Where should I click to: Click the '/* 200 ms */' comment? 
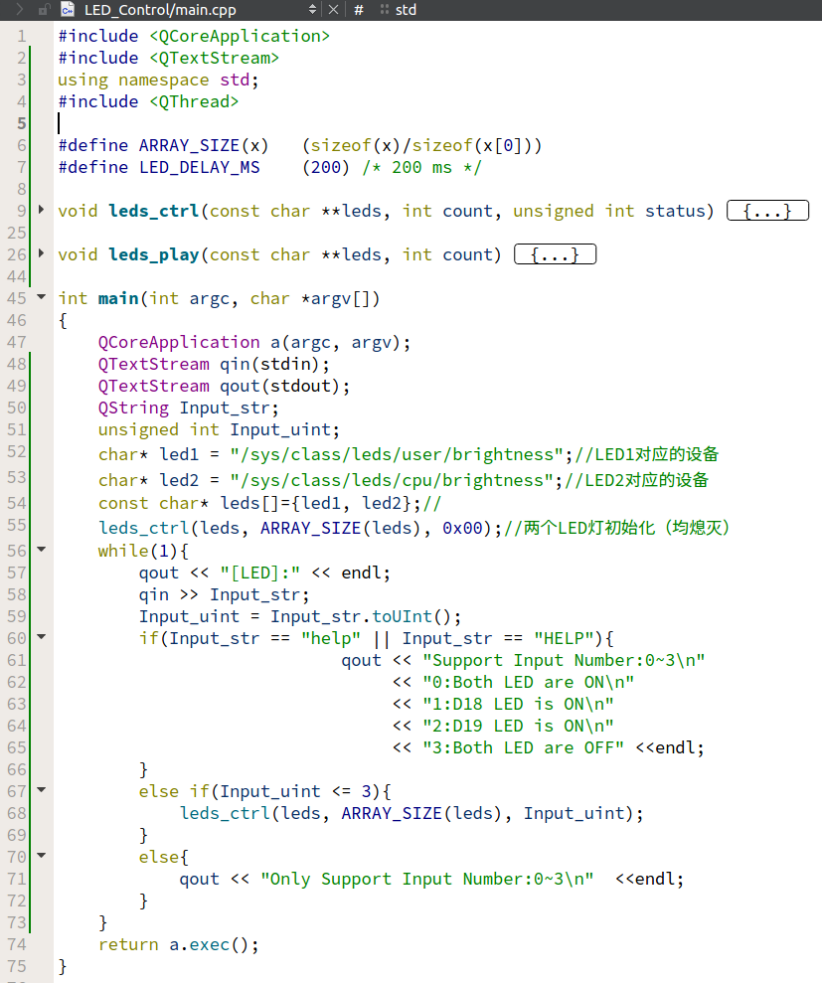pyautogui.click(x=422, y=168)
